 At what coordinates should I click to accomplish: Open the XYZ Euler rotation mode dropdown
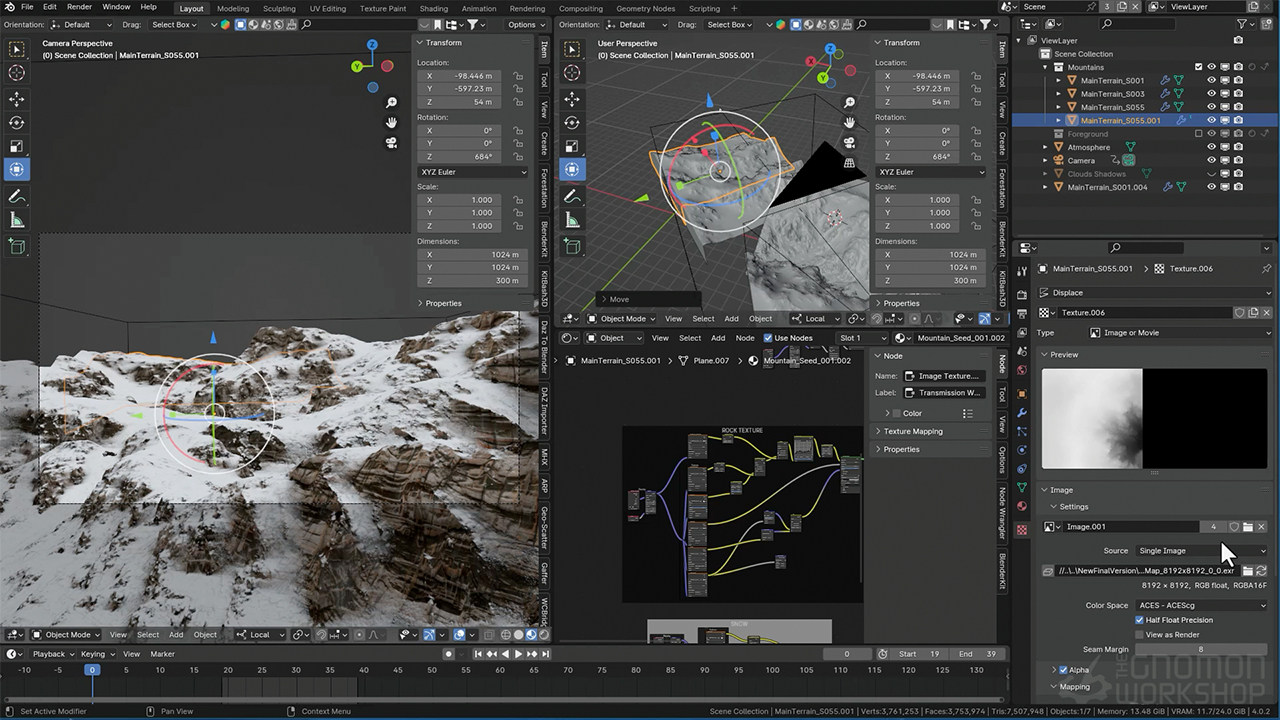(472, 172)
